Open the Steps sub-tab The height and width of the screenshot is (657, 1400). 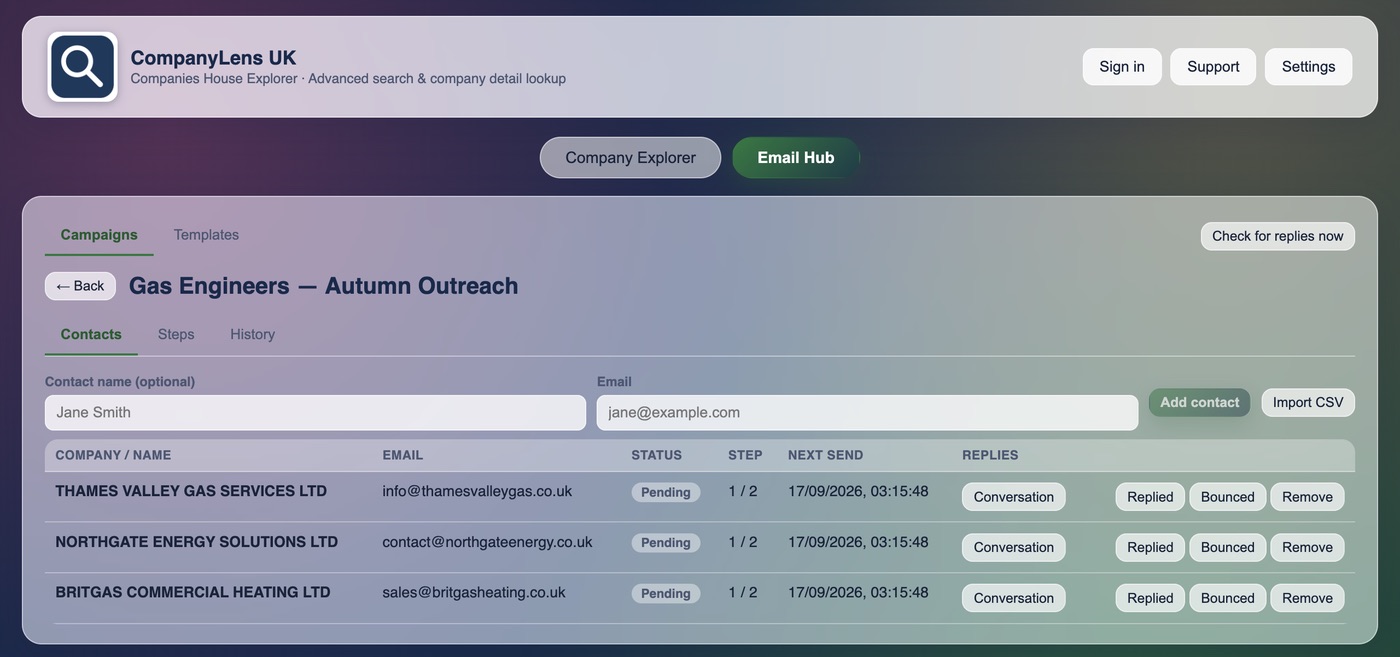coord(176,334)
